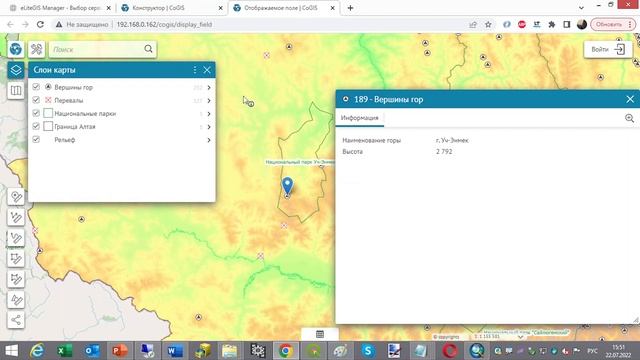This screenshot has height=360, width=640.
Task: Click the browser reload icon
Action: point(40,24)
